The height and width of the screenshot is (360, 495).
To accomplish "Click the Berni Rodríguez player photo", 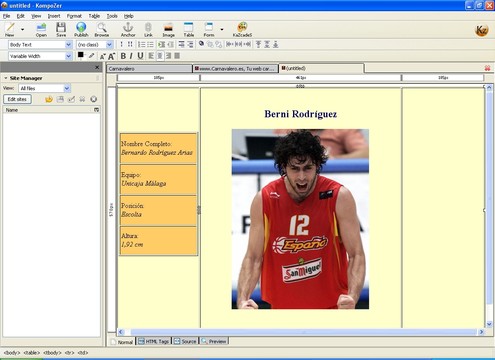I will [300, 219].
